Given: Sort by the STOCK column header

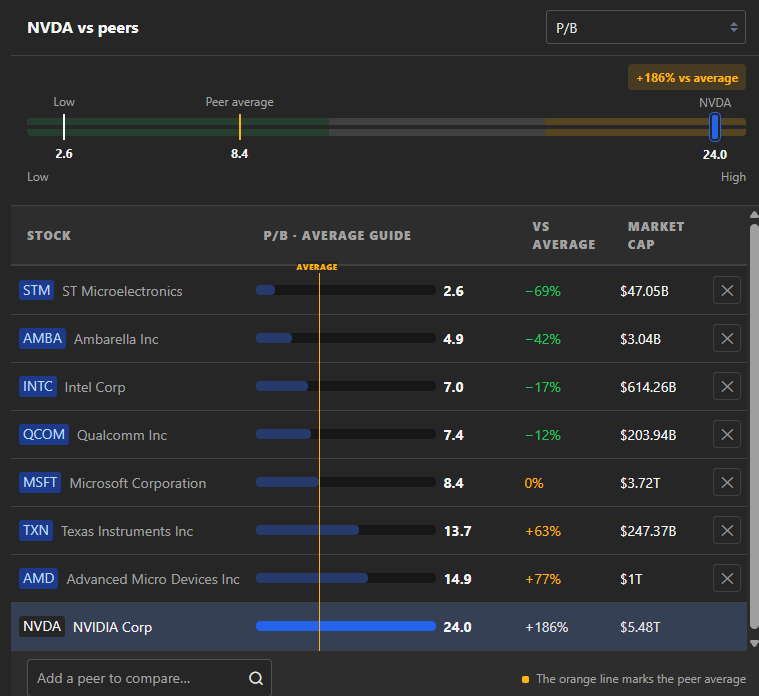Looking at the screenshot, I should [x=49, y=236].
